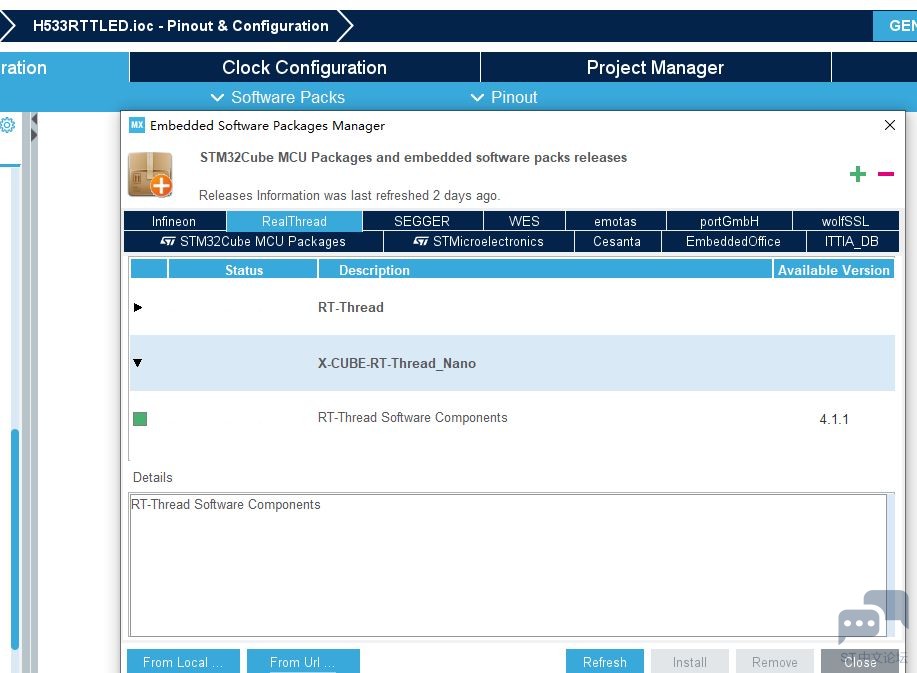Click the From Url button
Screen dimensions: 917x673
click(303, 662)
